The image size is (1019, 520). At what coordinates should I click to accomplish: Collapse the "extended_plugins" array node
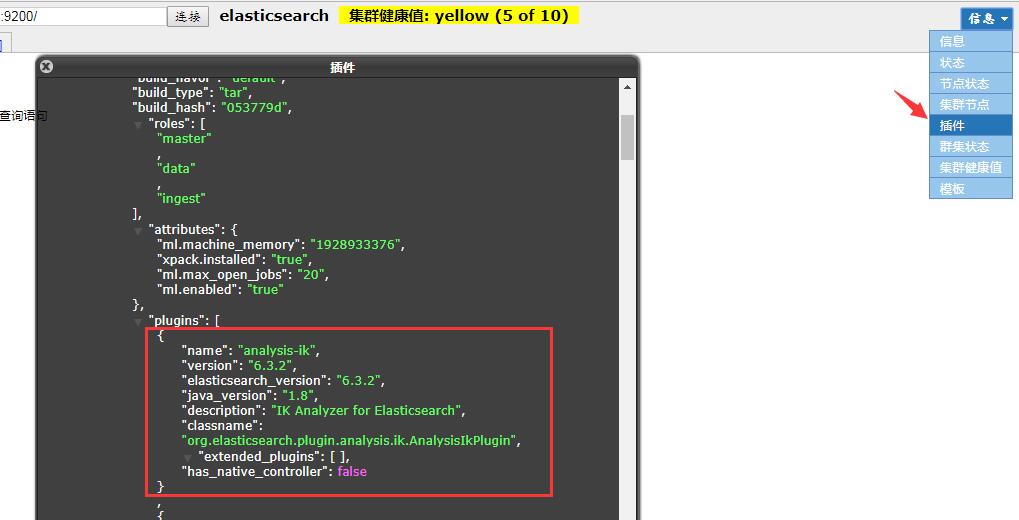coord(188,458)
